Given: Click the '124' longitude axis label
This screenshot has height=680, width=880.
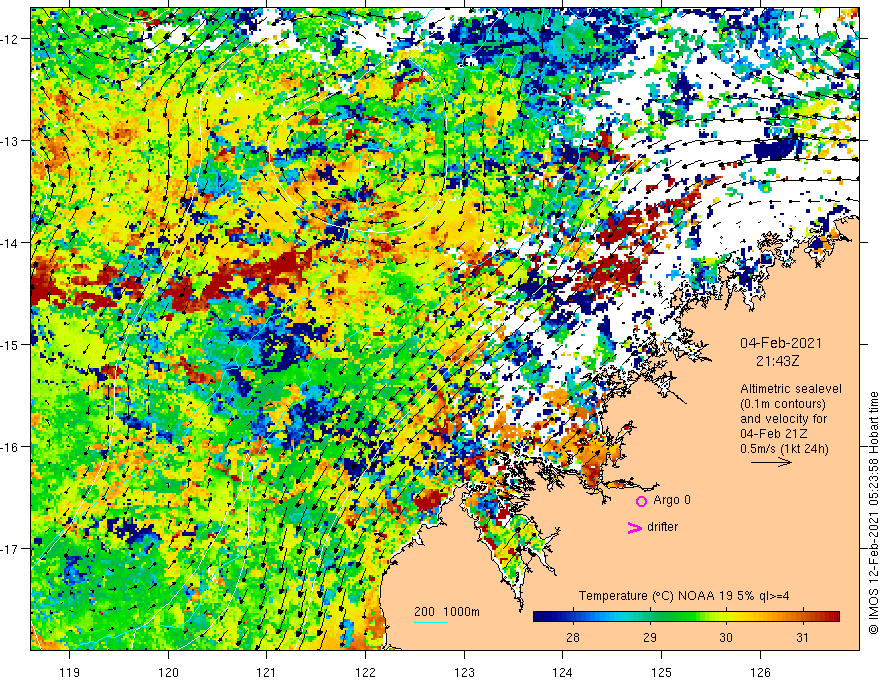Looking at the screenshot, I should pos(563,672).
